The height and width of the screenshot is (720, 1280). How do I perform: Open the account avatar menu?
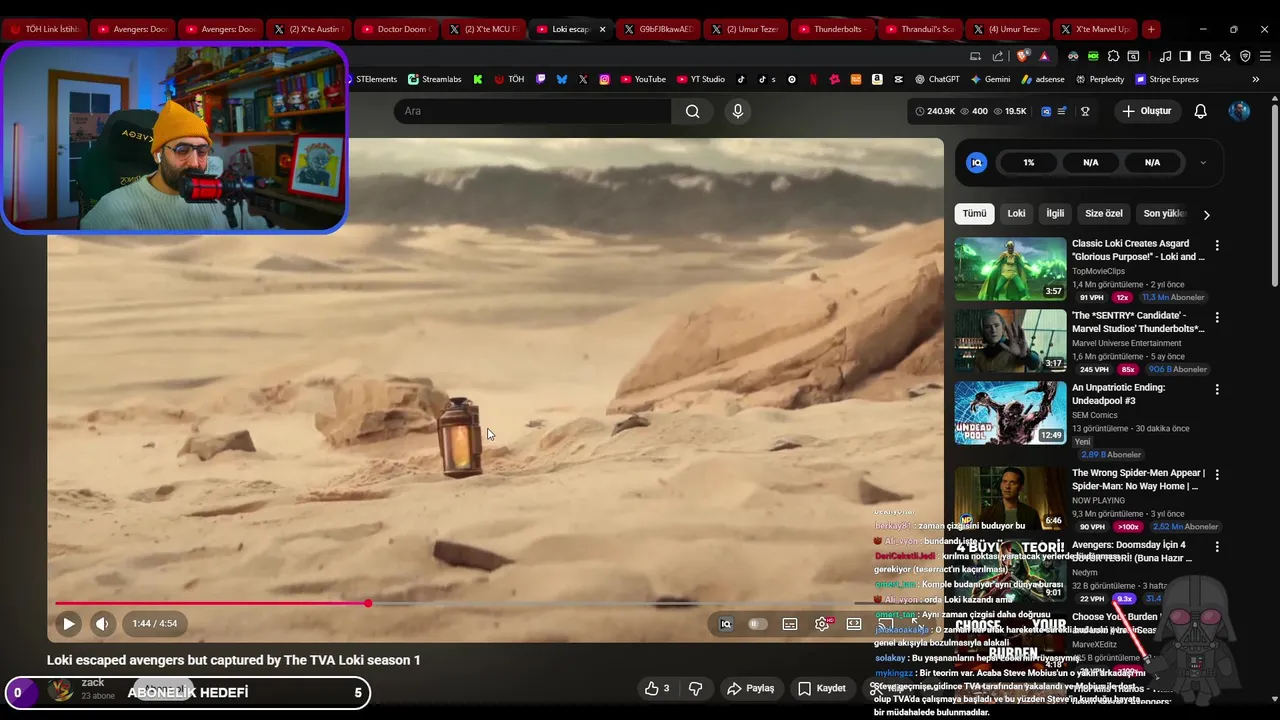[1240, 111]
